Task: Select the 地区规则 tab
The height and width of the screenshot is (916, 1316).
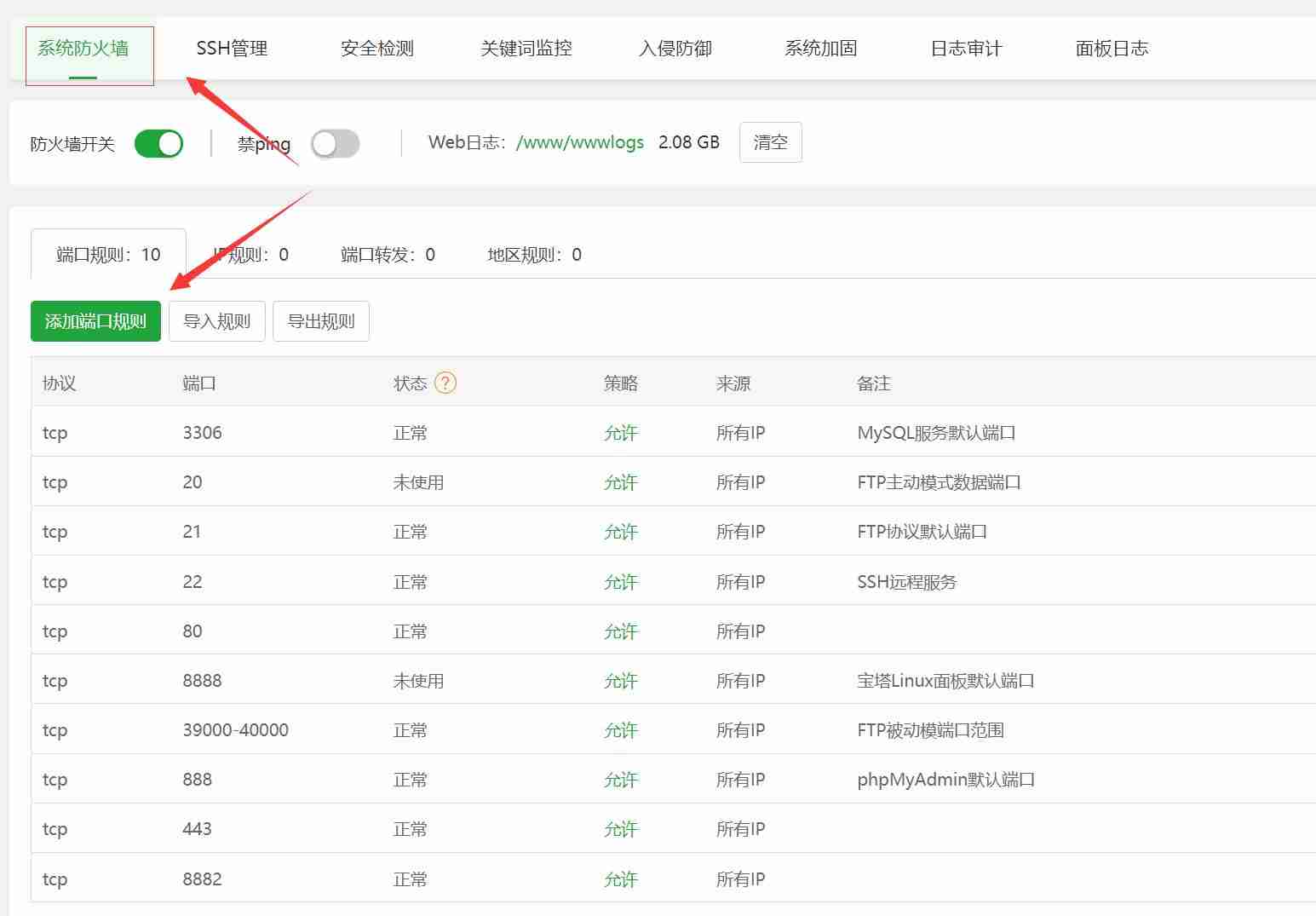Action: [x=533, y=254]
